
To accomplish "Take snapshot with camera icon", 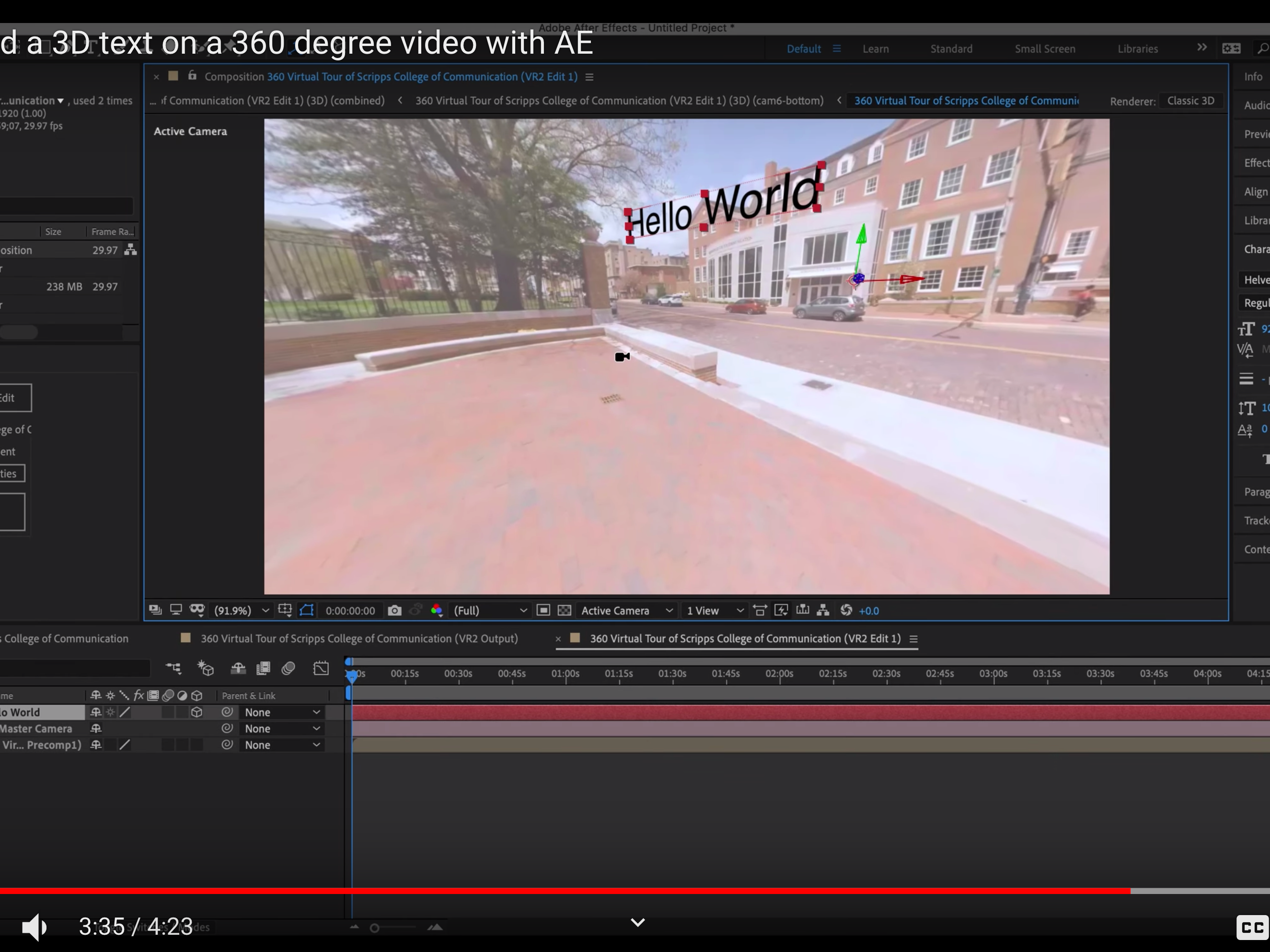I will (x=394, y=610).
